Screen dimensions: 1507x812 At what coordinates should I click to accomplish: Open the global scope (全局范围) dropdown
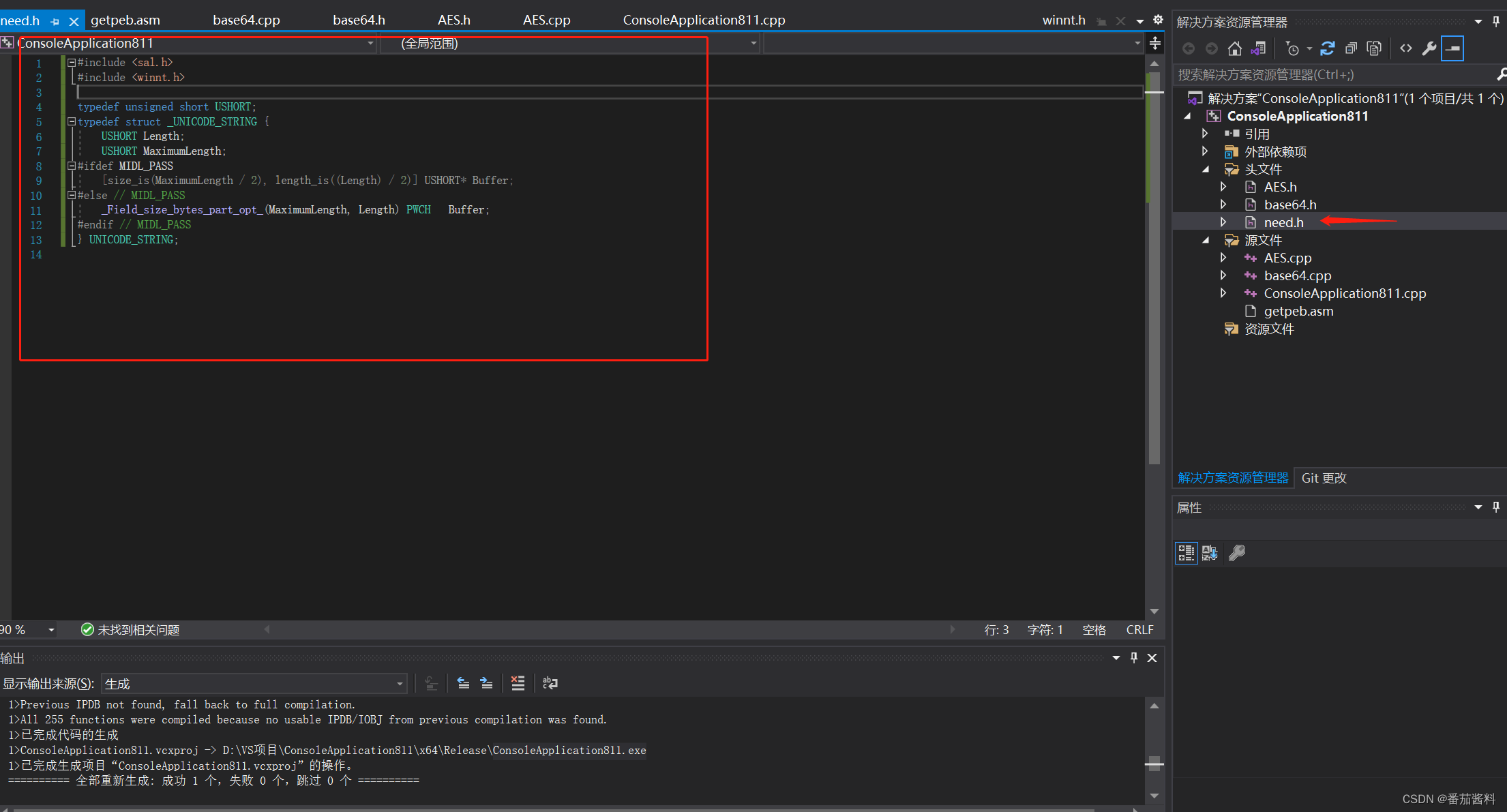[x=753, y=44]
